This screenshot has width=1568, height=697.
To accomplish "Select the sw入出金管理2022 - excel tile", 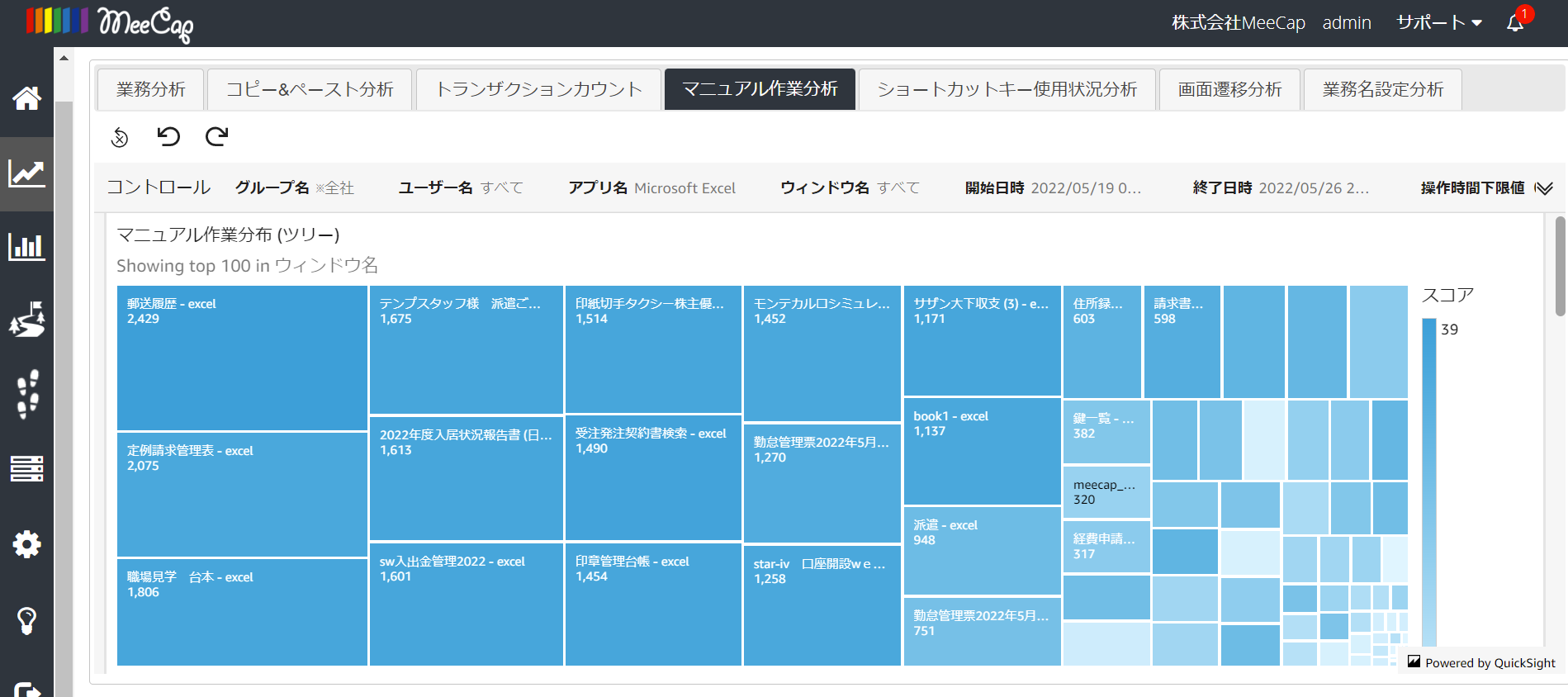I will [467, 605].
